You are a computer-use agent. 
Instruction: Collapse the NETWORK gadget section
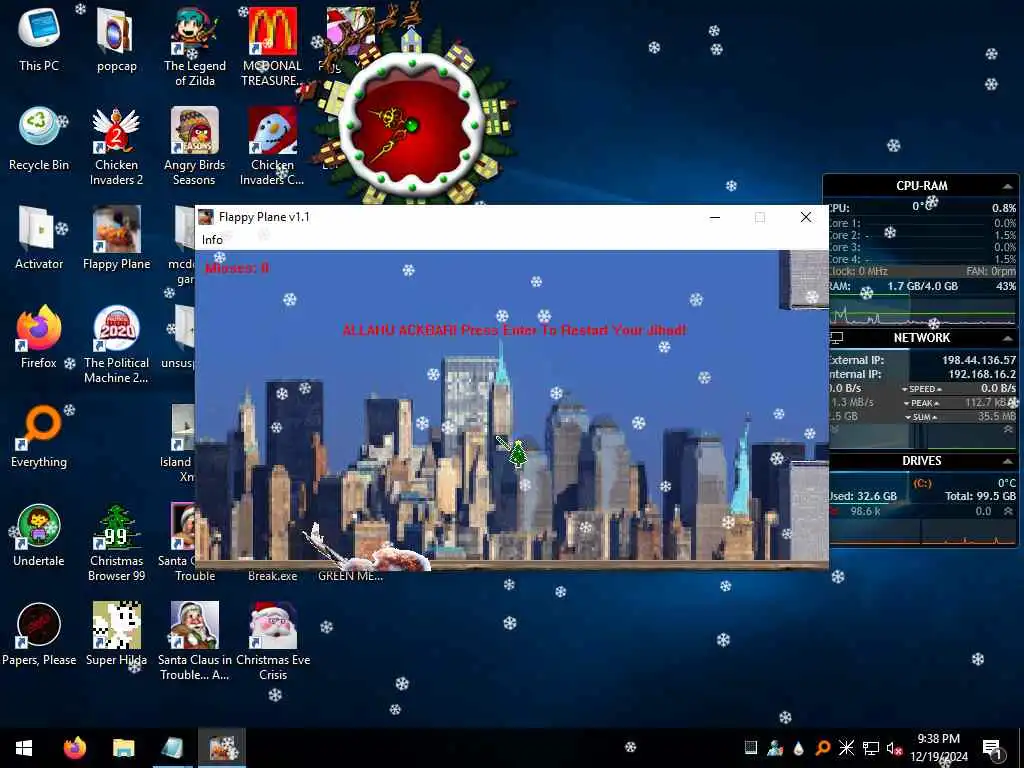click(1007, 338)
